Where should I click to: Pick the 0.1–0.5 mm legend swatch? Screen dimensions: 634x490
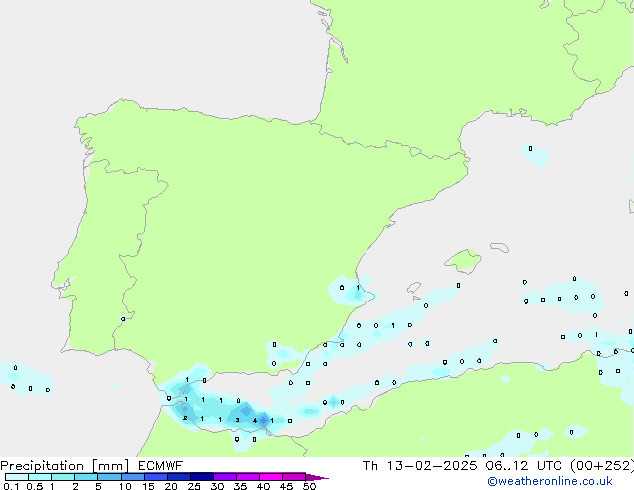point(17,477)
